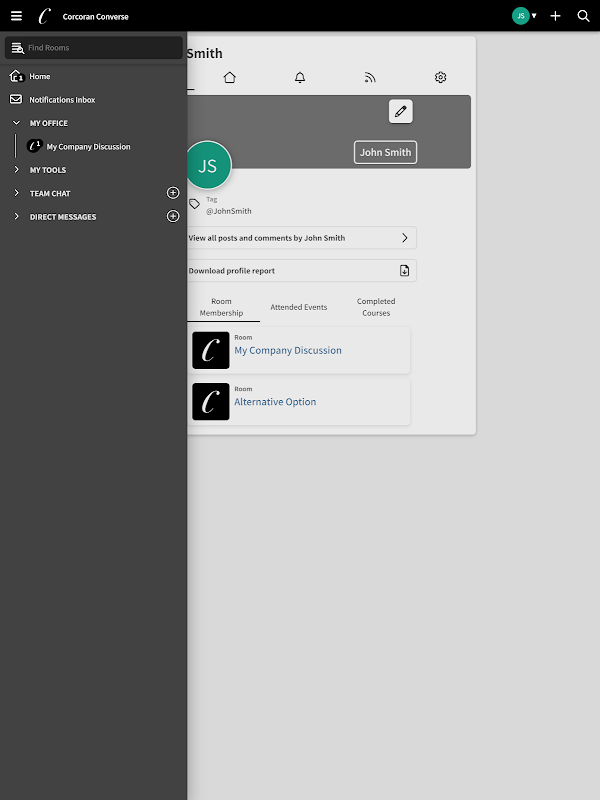Viewport: 600px width, 800px height.
Task: Click the tag icon beside @JohnSmith
Action: click(x=194, y=204)
